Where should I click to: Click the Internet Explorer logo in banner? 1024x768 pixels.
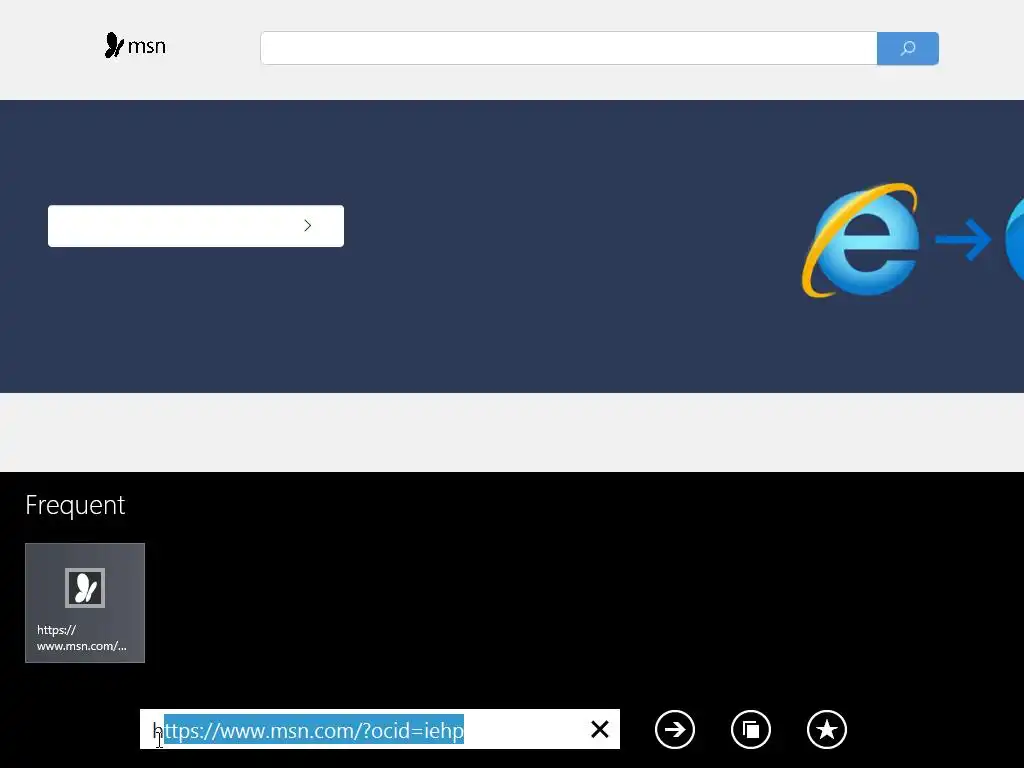[x=861, y=240]
